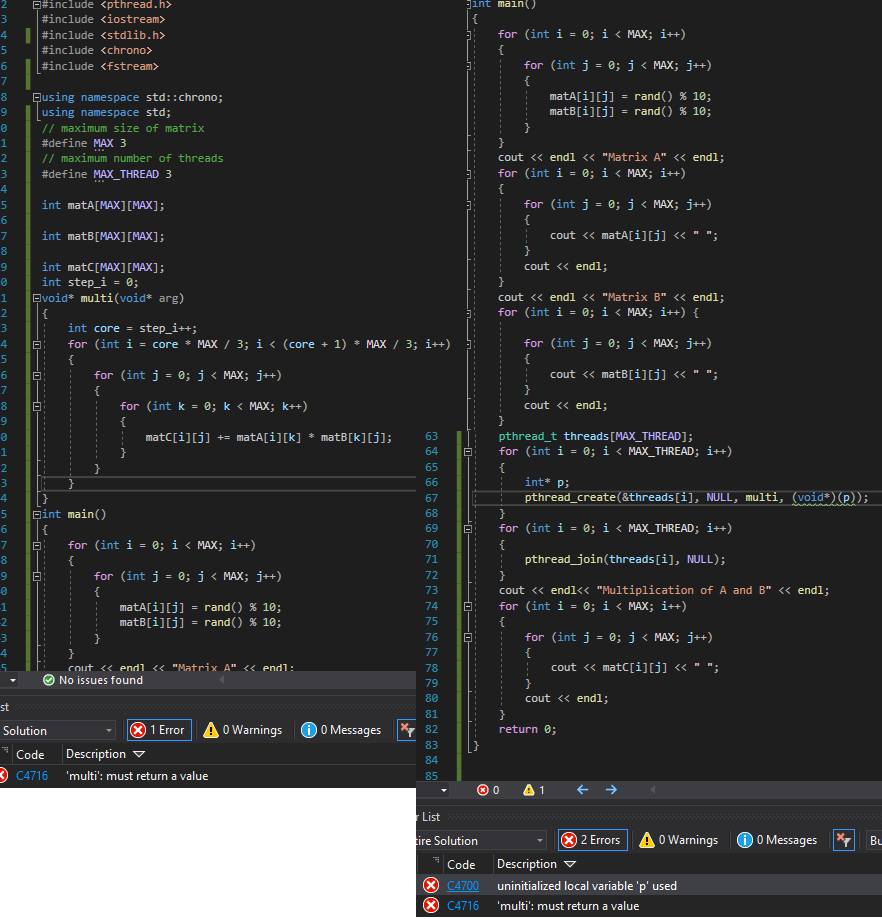Click the warning triangle icon in right window's 0 Warnings

646,840
